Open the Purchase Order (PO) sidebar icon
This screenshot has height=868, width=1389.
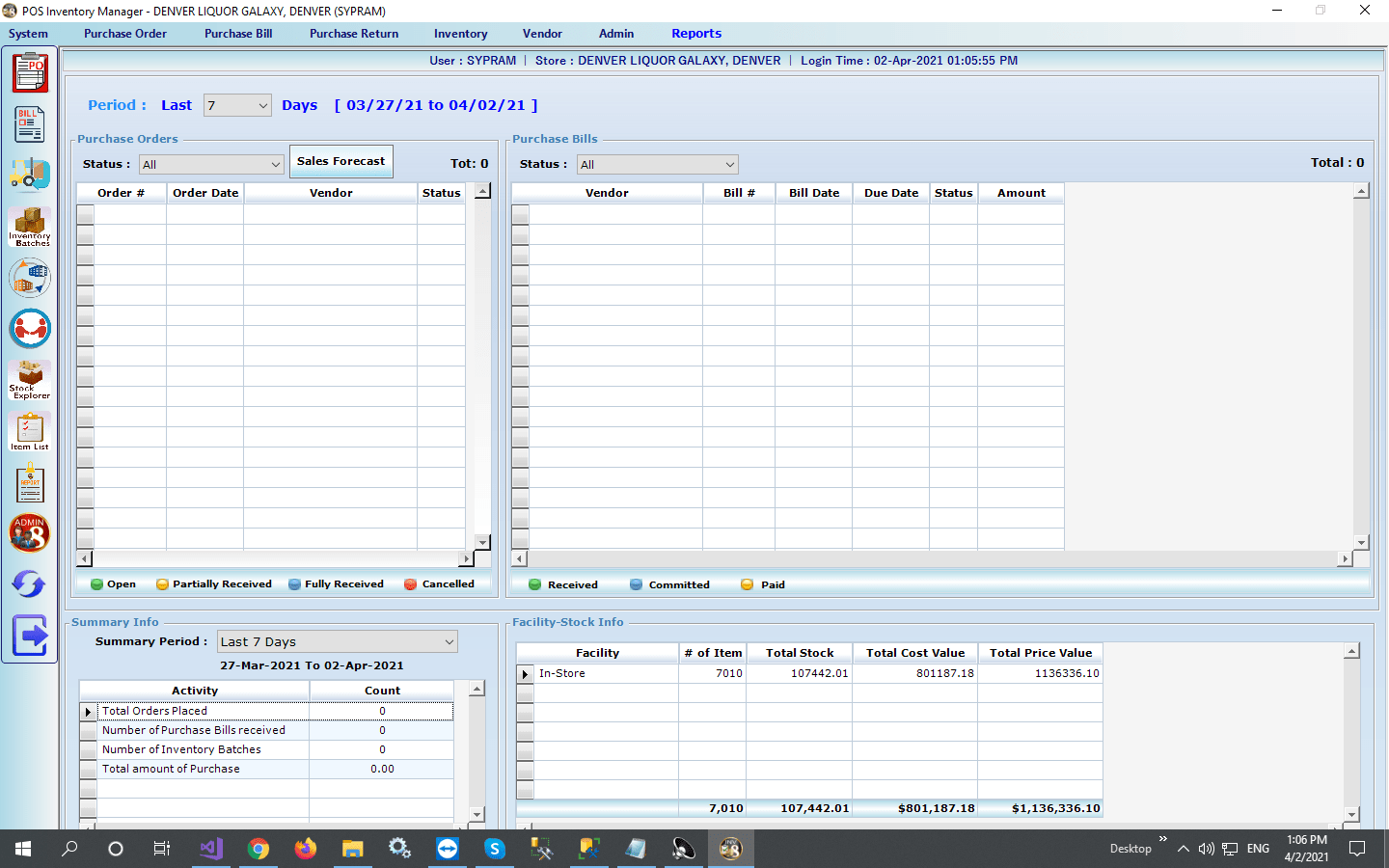(30, 74)
